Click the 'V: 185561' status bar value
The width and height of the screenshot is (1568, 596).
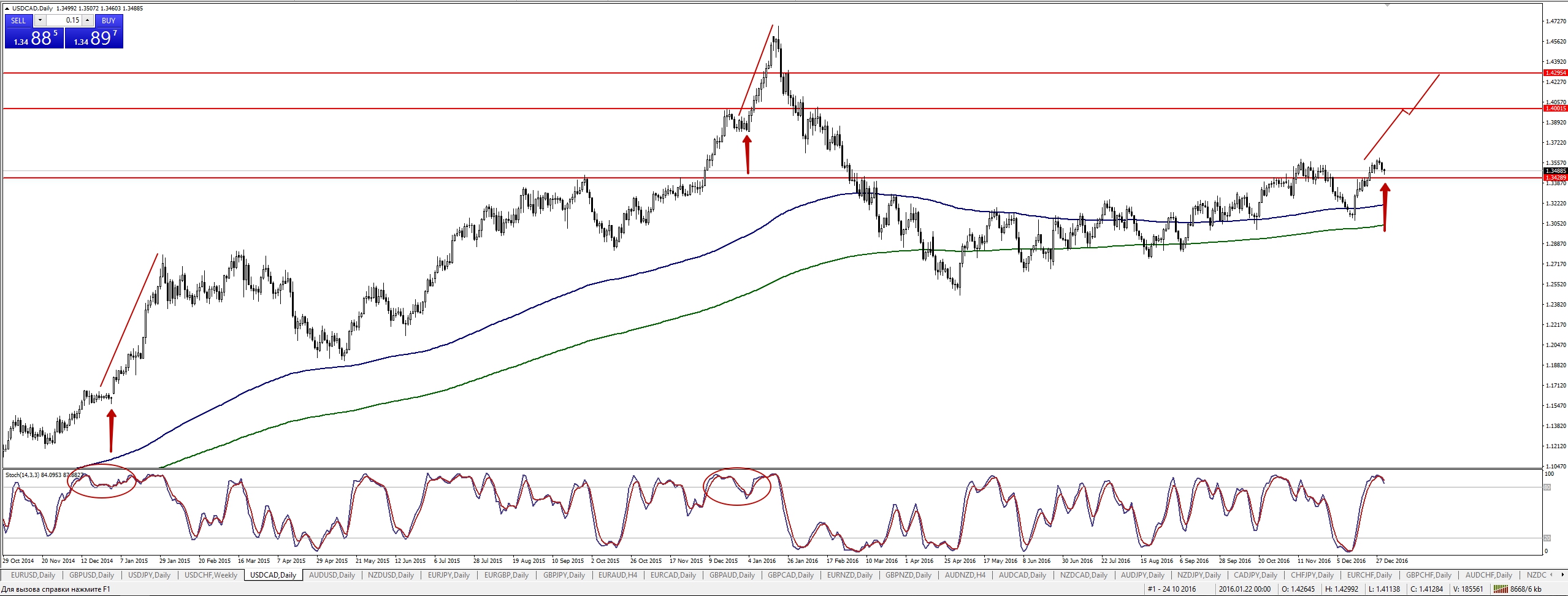coord(1467,589)
